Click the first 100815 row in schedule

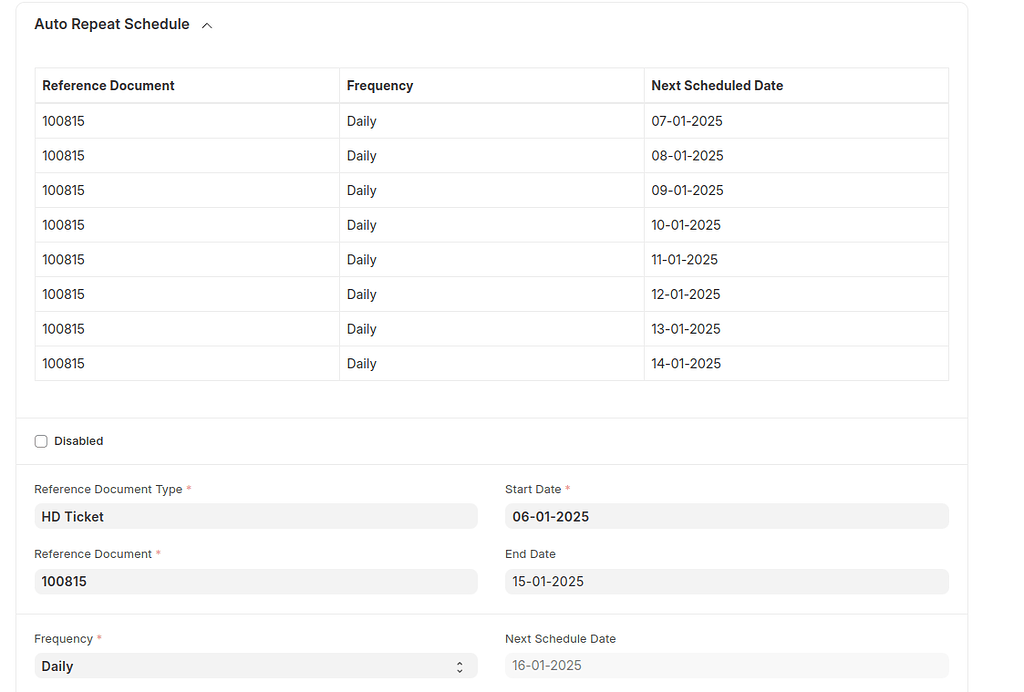tap(63, 121)
